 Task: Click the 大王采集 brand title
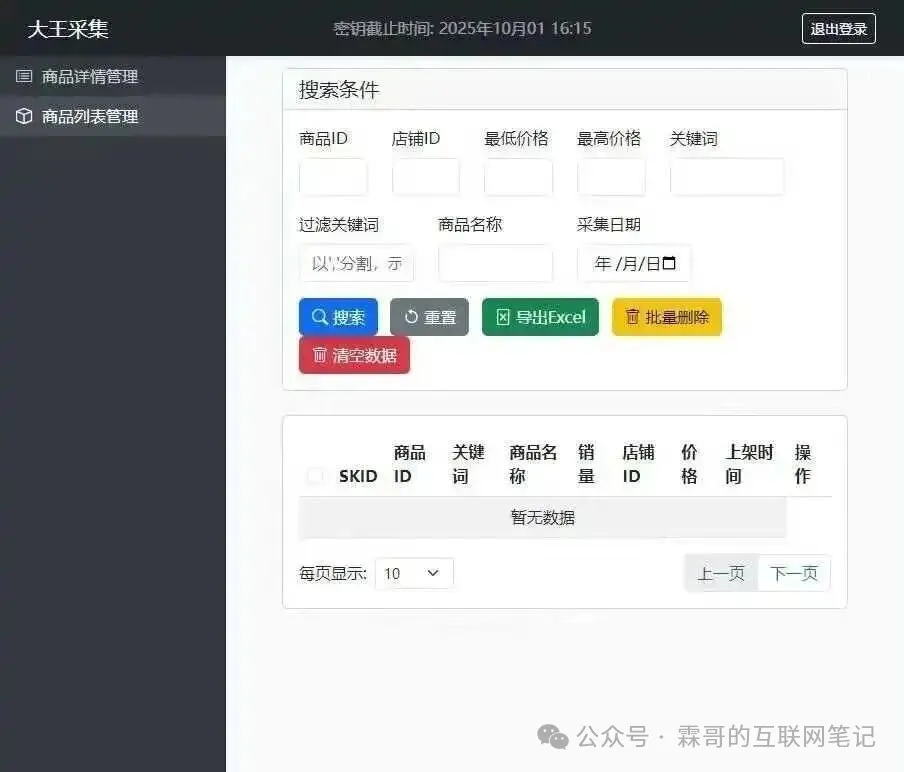point(68,29)
